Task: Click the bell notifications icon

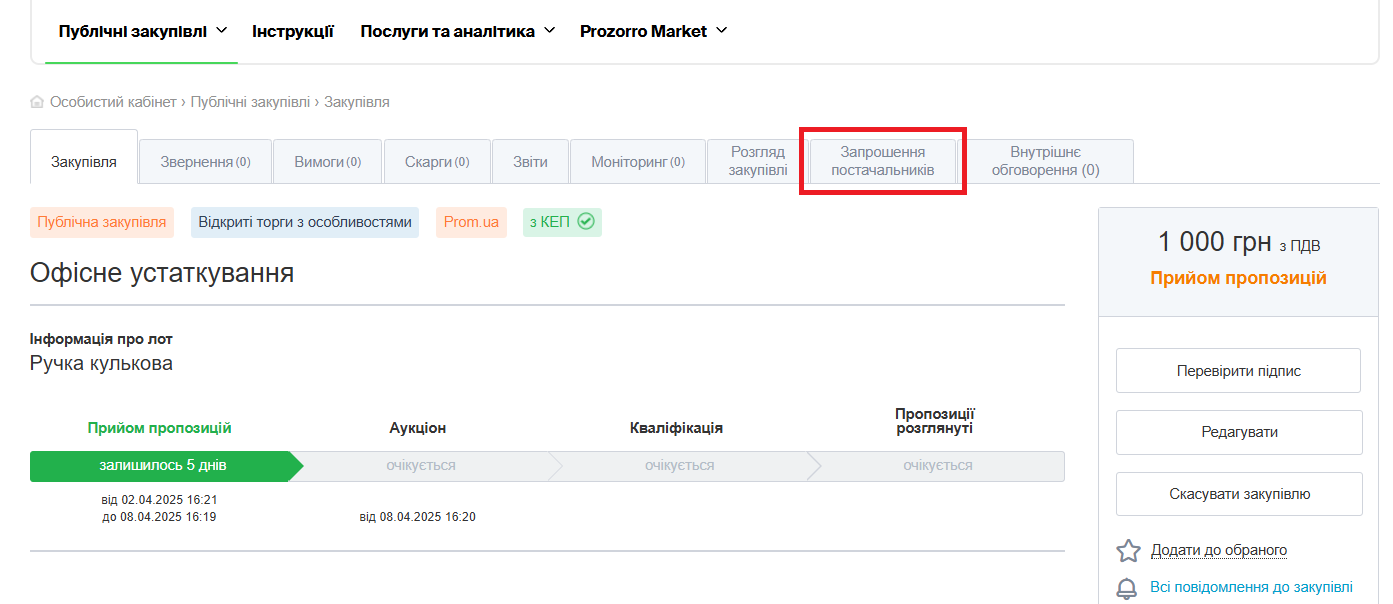Action: 1128,588
